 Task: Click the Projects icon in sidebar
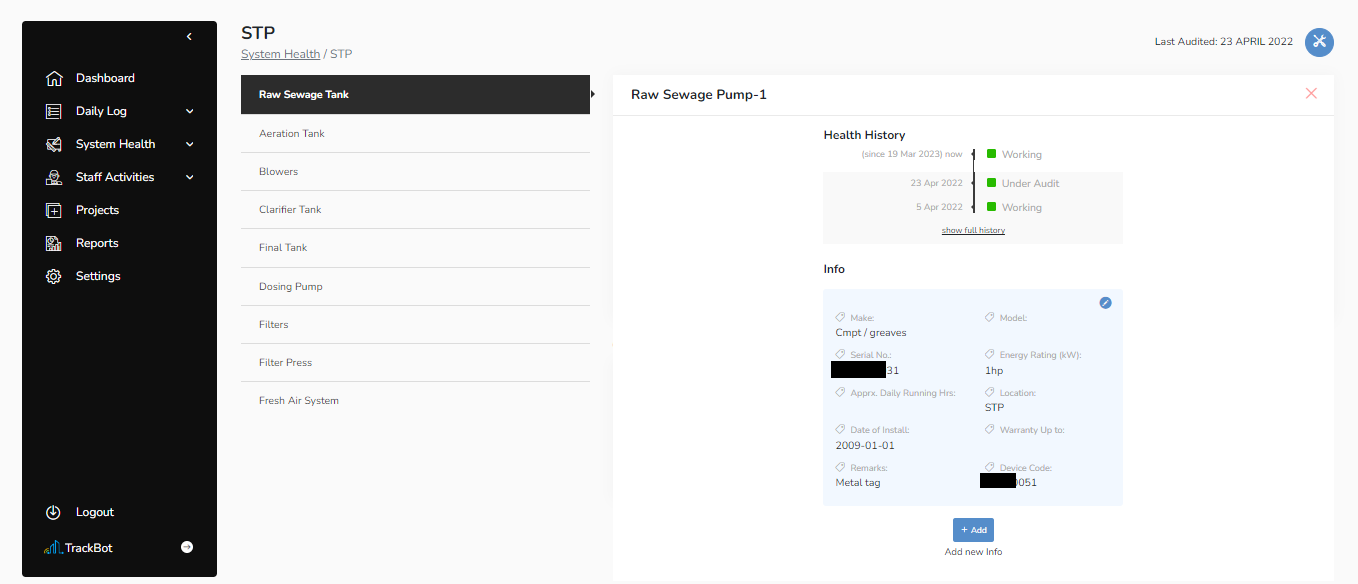(x=54, y=210)
